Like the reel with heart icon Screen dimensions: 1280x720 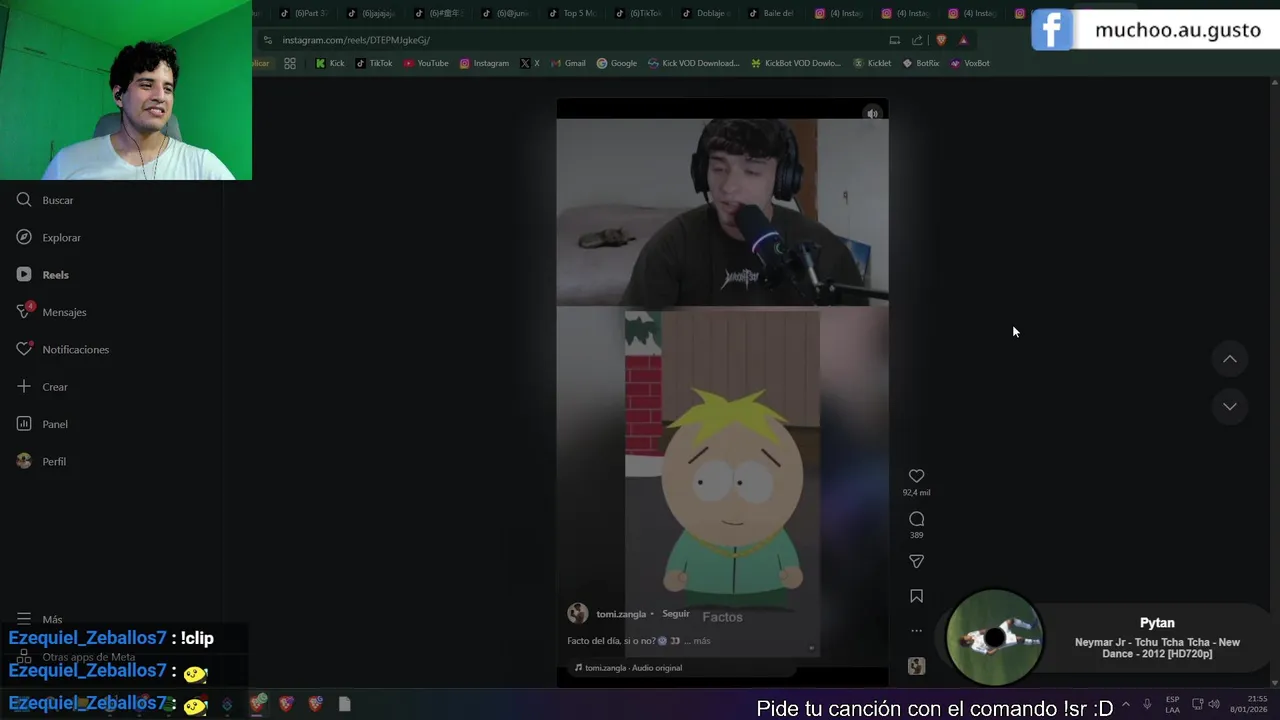916,476
